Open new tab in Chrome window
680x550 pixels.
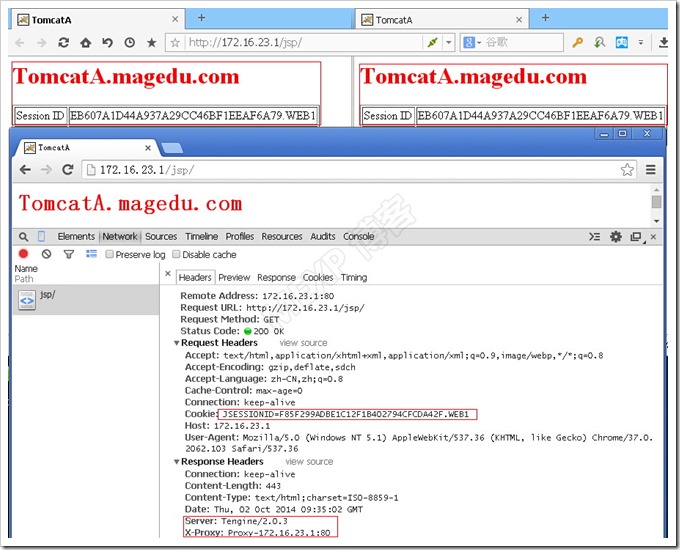pyautogui.click(x=172, y=149)
